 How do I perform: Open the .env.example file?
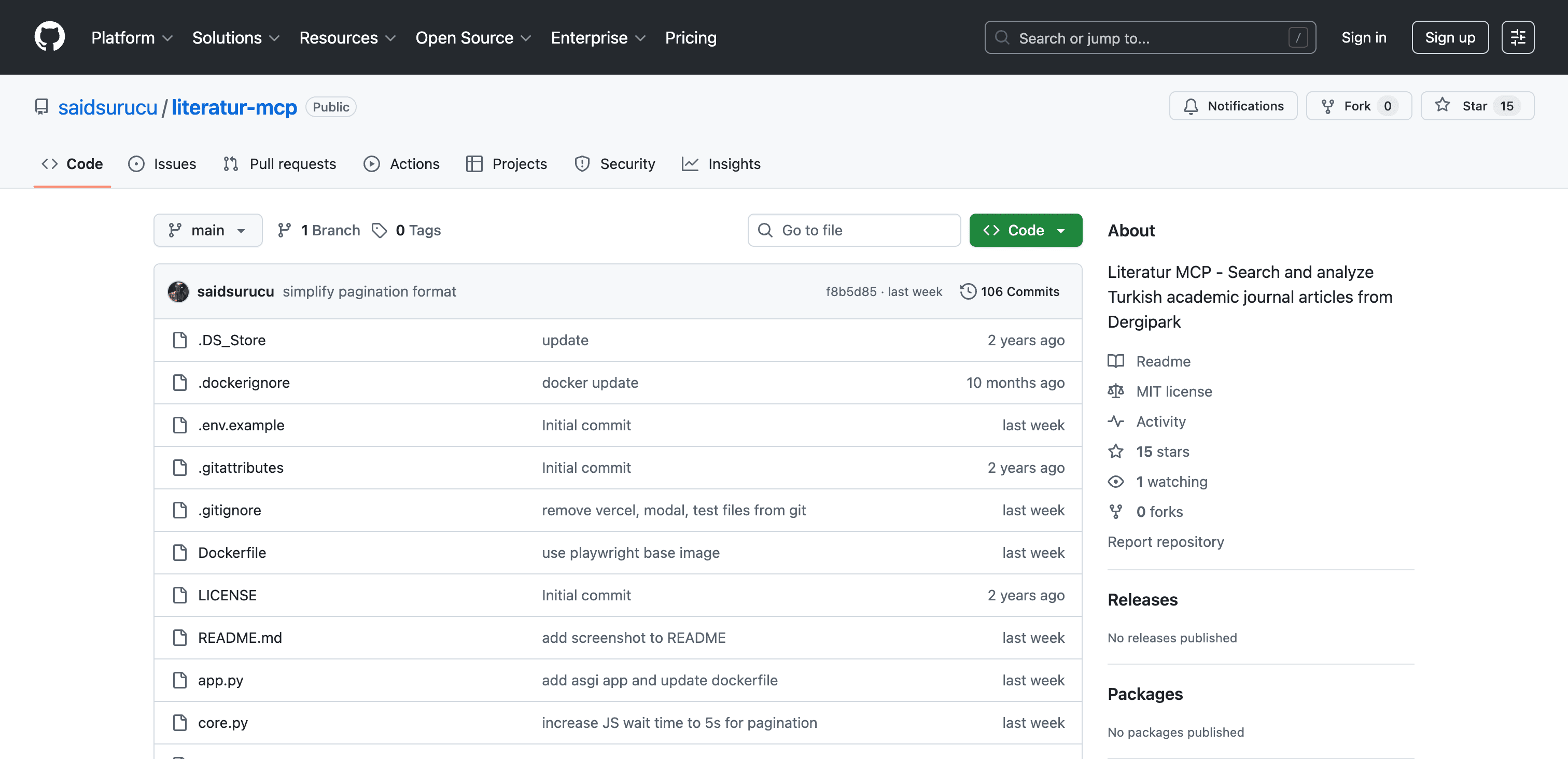[241, 425]
